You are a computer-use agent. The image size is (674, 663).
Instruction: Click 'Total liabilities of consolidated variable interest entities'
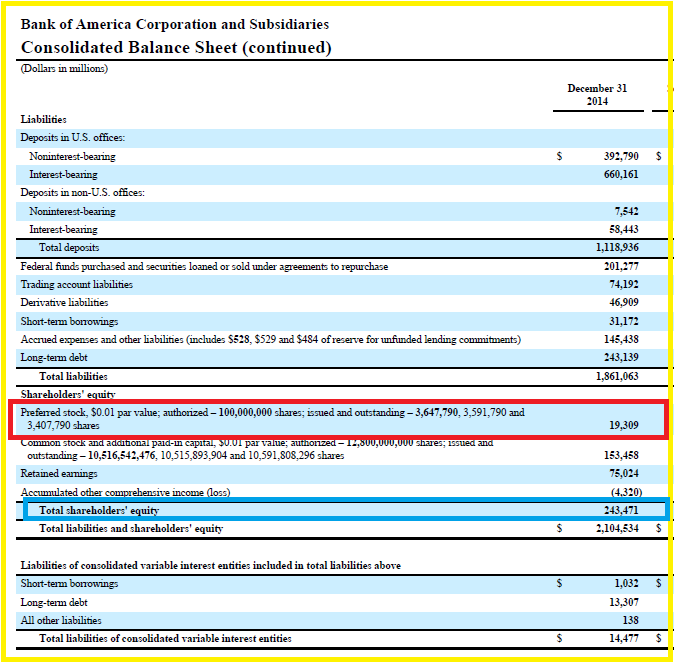tap(165, 638)
